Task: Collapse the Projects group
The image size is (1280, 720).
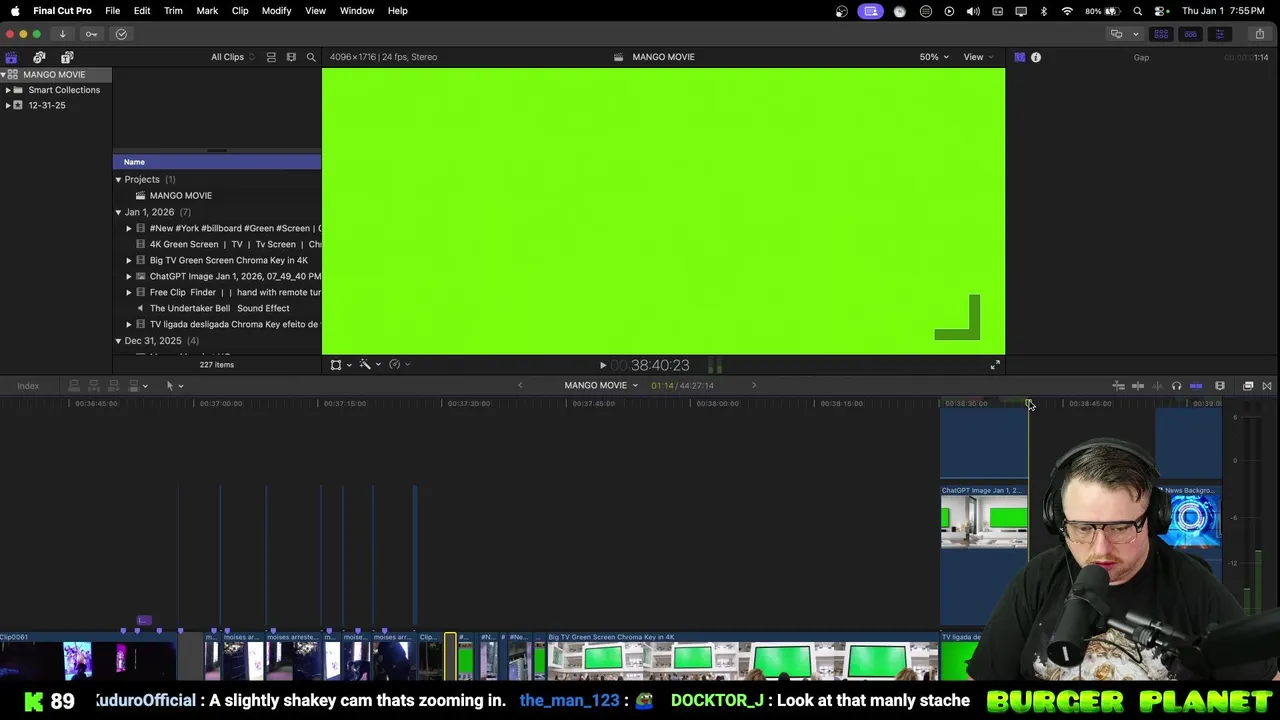Action: (118, 180)
